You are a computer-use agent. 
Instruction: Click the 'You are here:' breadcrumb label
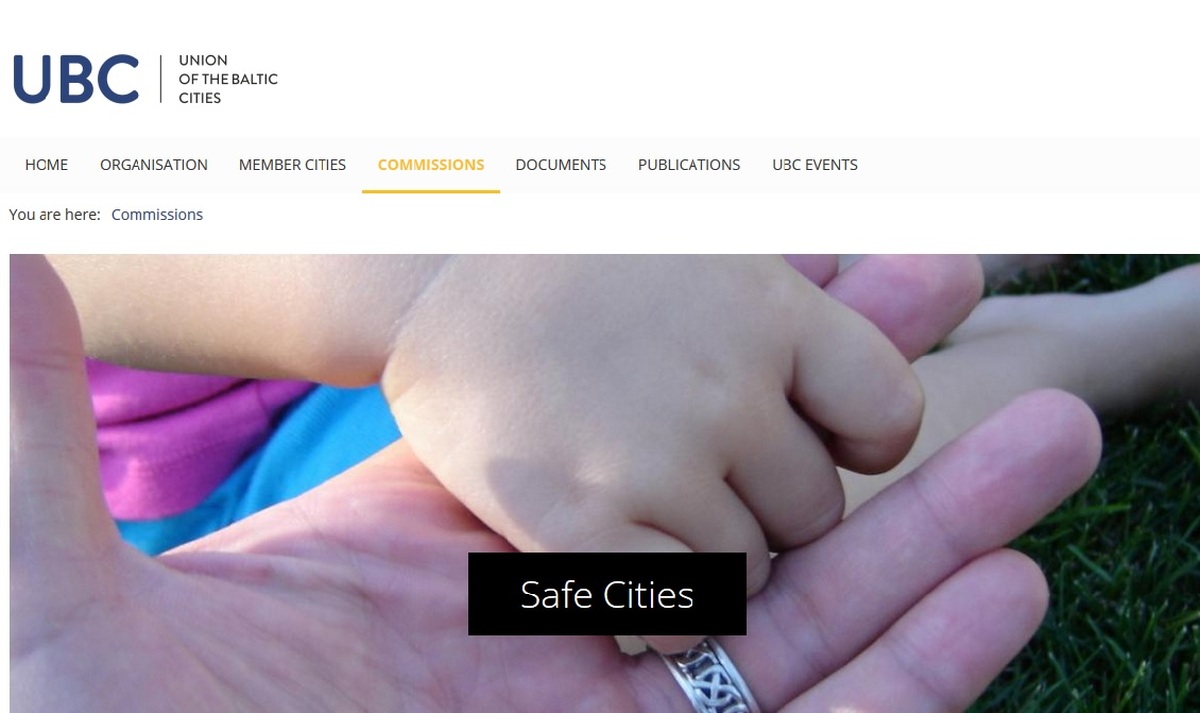pos(55,215)
